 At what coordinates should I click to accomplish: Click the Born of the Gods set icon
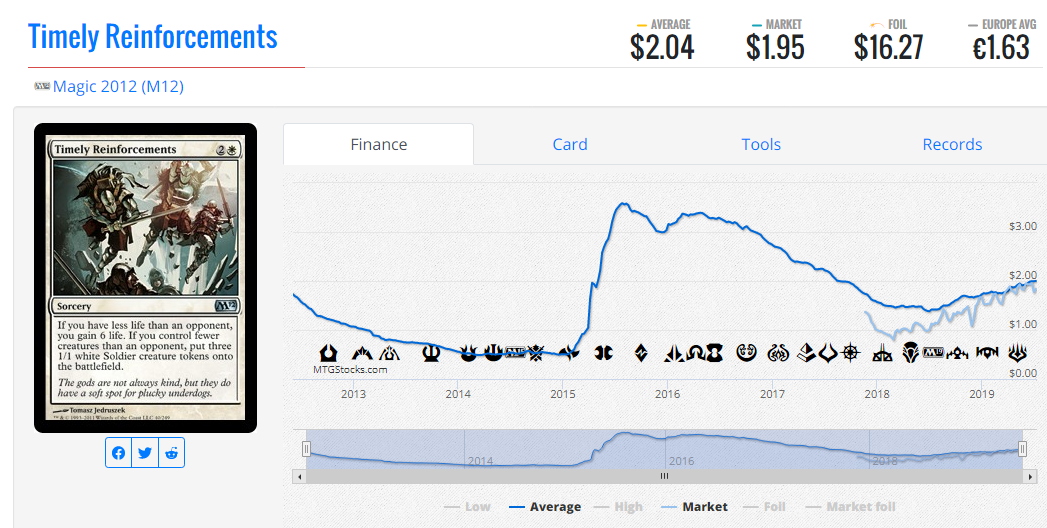469,352
